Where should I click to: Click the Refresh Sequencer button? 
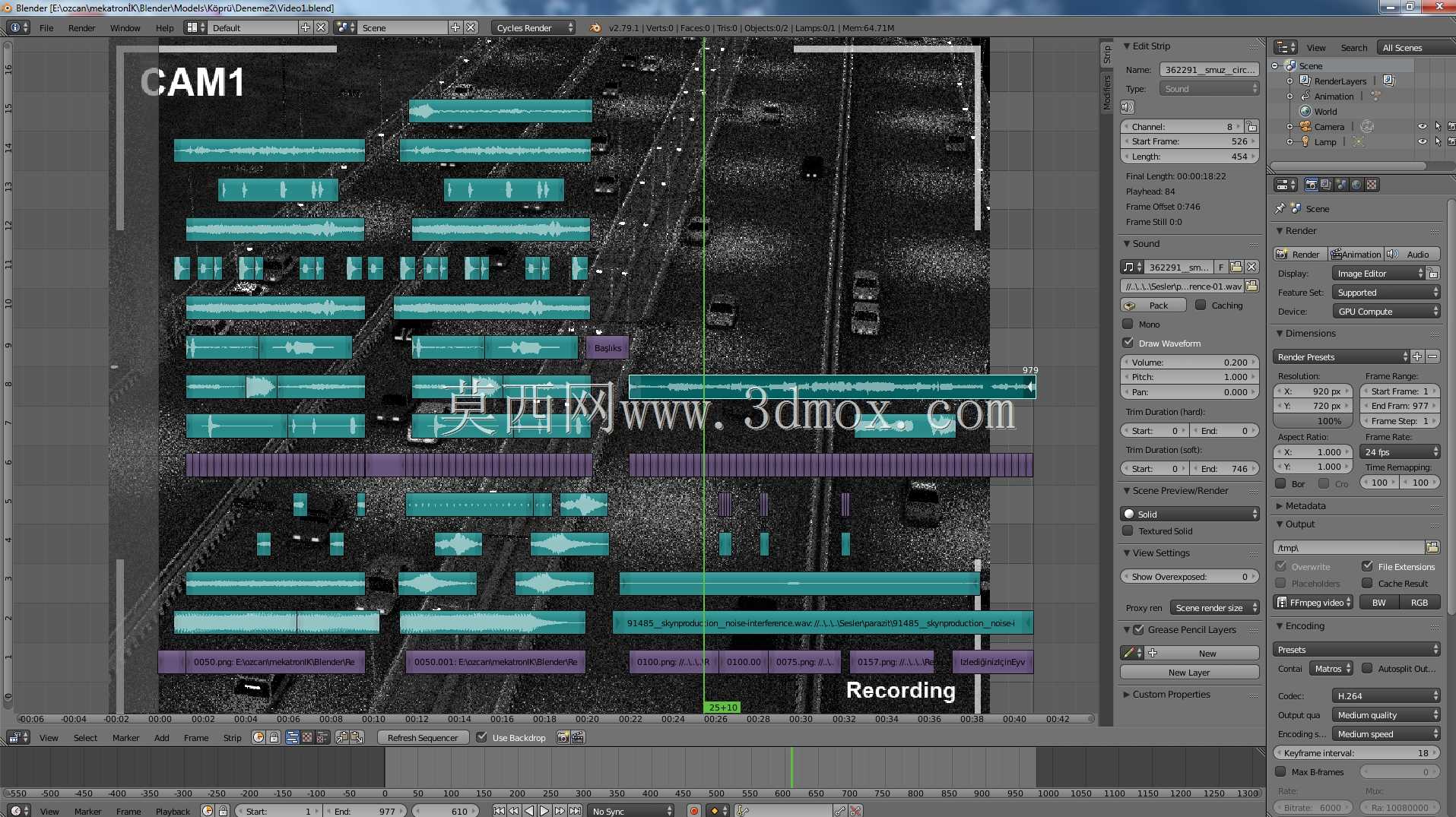[423, 737]
